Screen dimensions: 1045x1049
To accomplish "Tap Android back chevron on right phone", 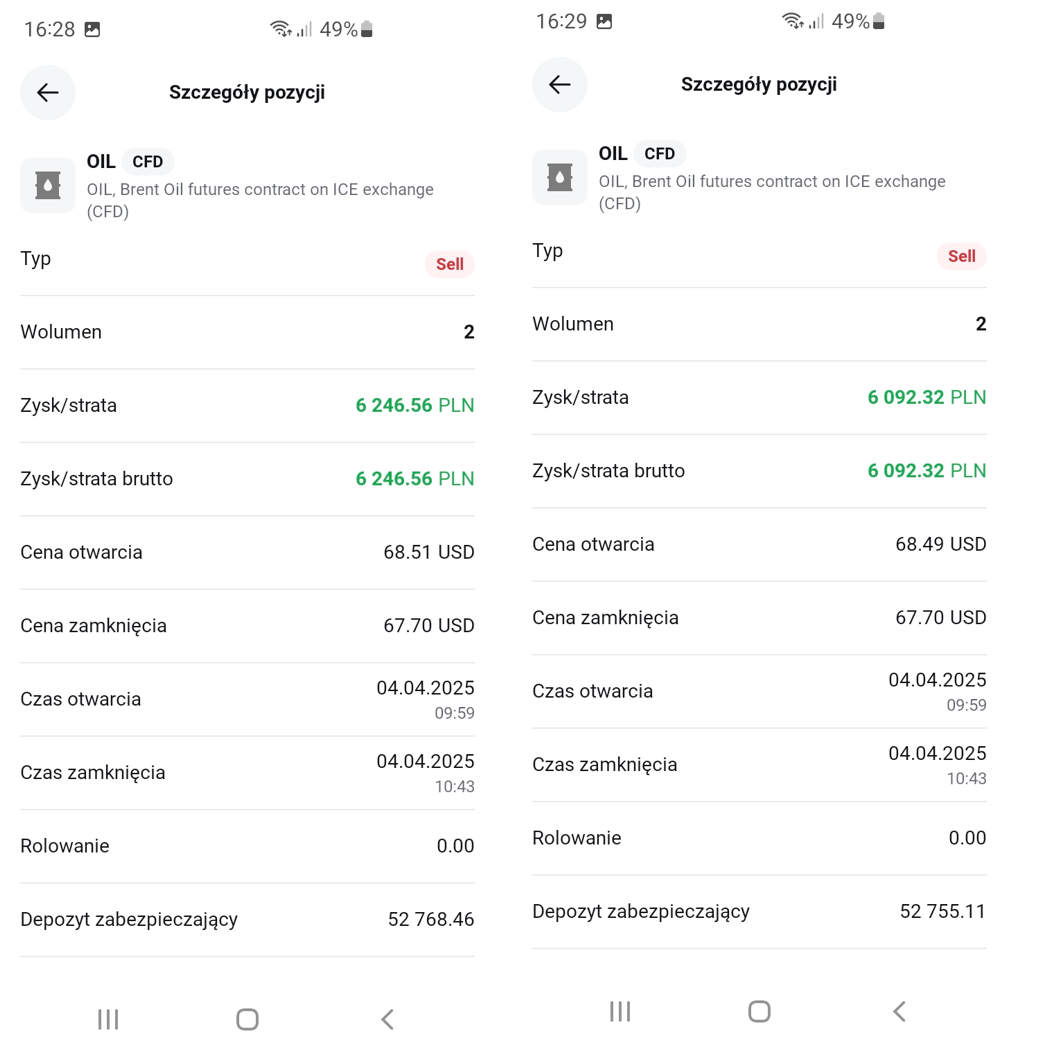I will [899, 1012].
